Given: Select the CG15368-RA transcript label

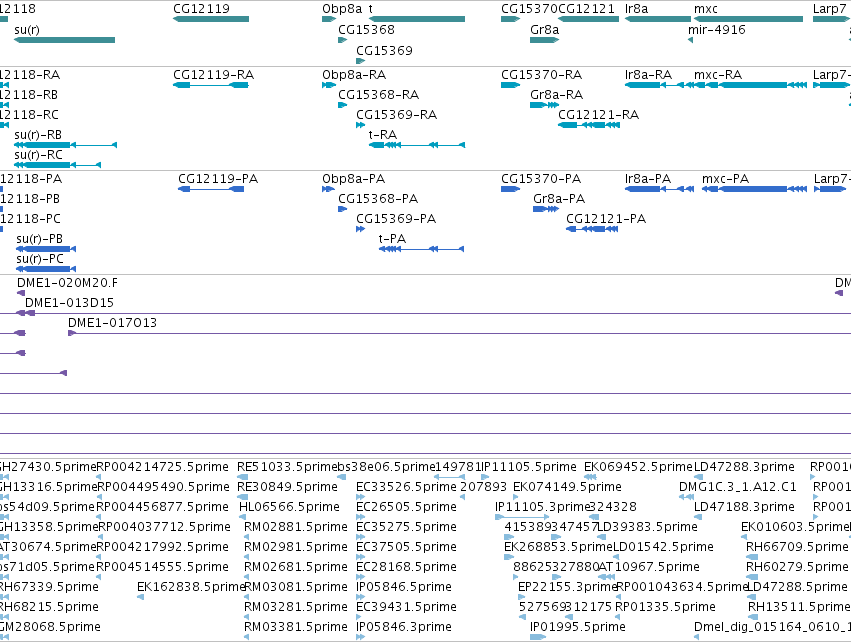Looking at the screenshot, I should click(x=379, y=95).
